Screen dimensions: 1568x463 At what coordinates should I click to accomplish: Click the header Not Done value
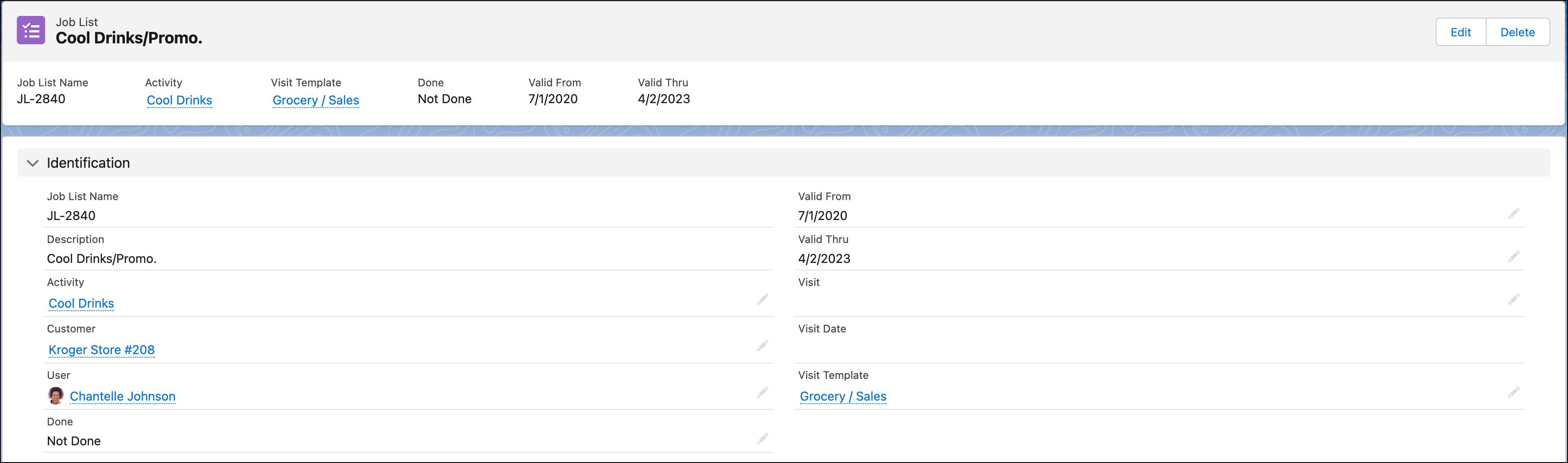tap(444, 99)
